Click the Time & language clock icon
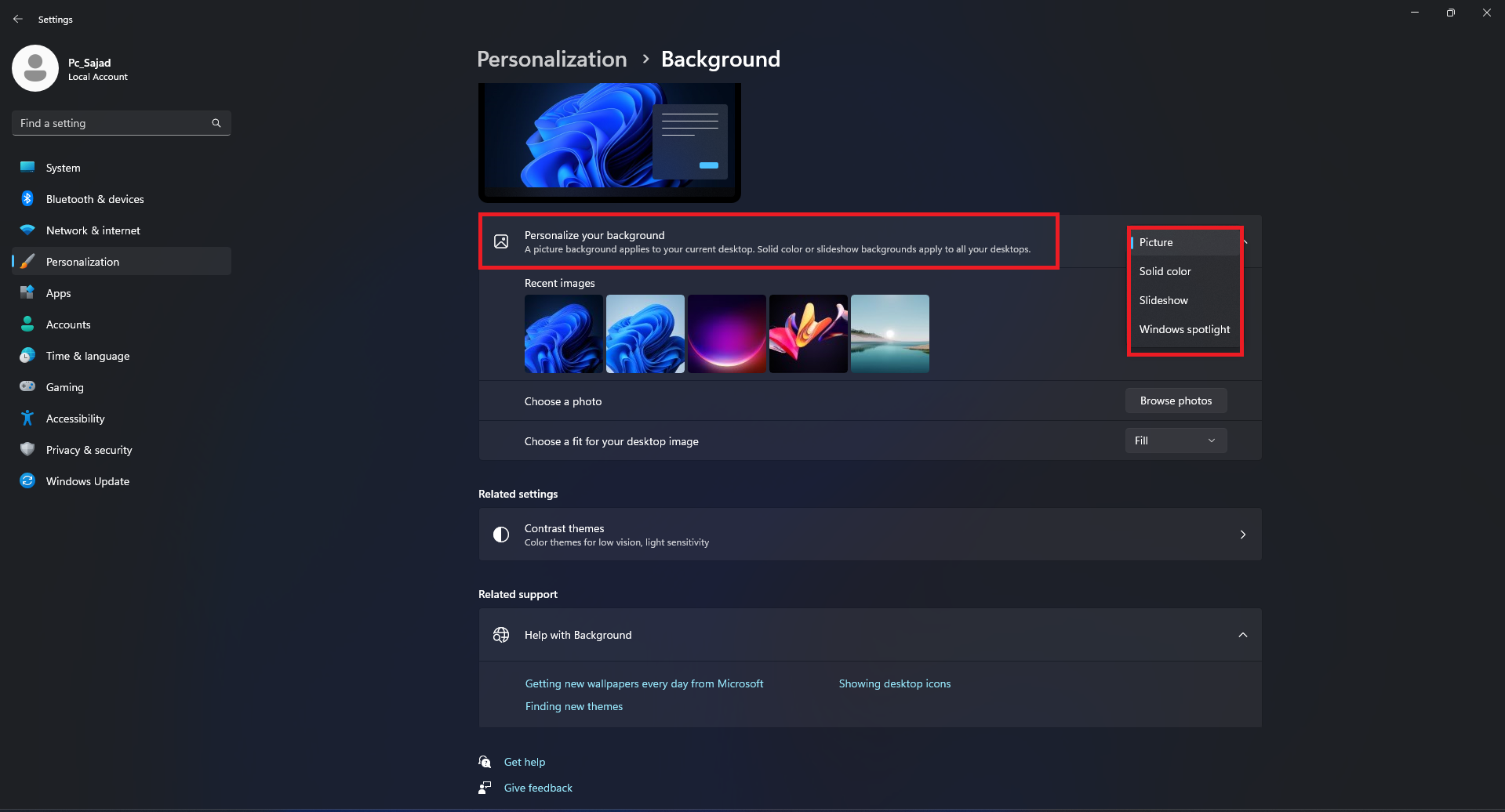 (x=27, y=355)
